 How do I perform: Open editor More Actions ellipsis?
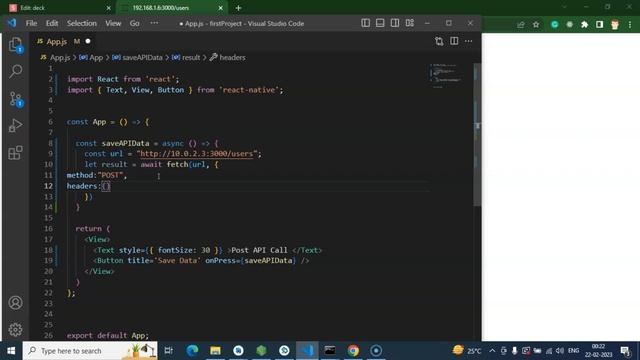pos(469,41)
